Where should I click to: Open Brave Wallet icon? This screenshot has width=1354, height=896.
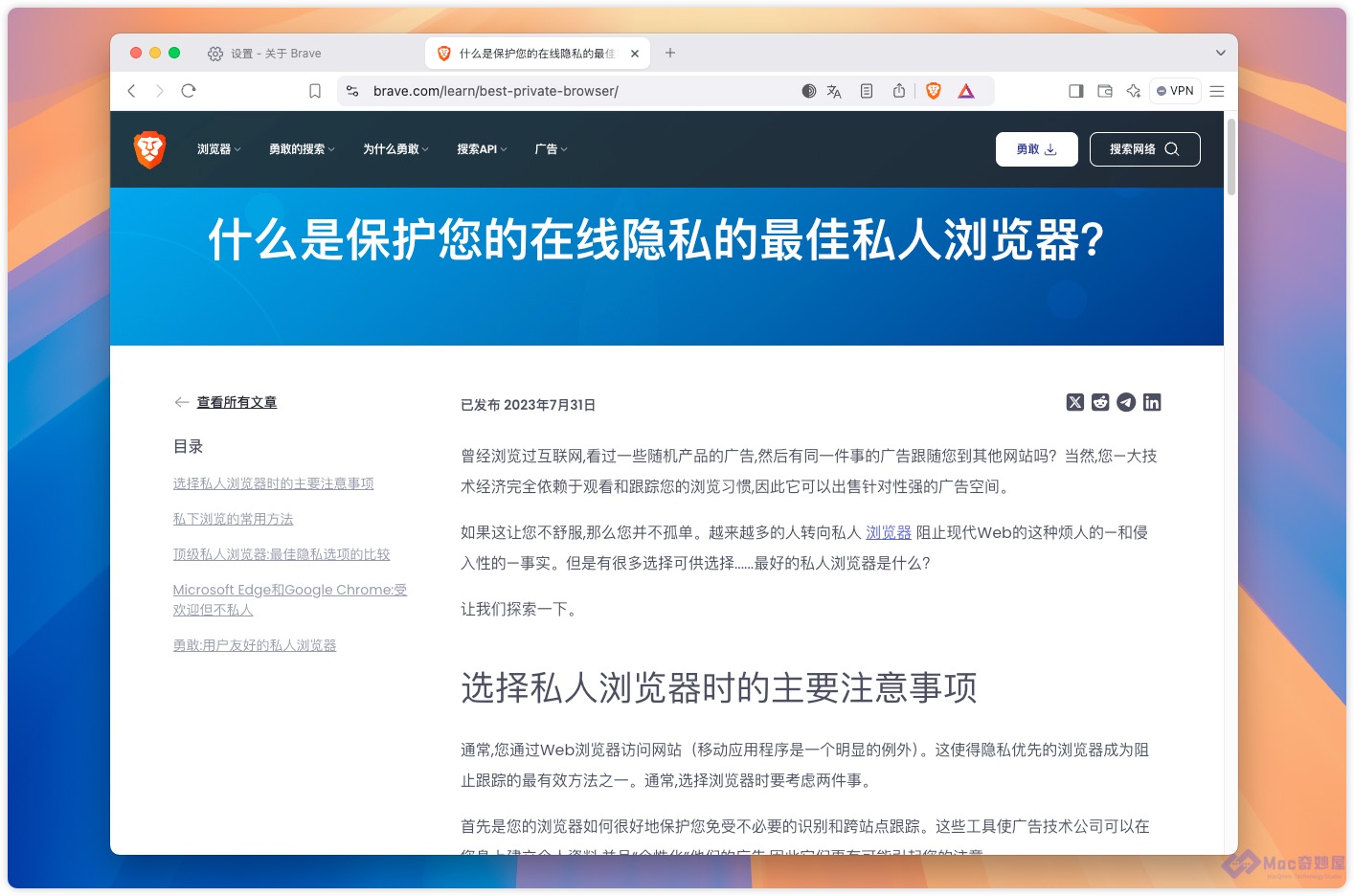click(1105, 91)
